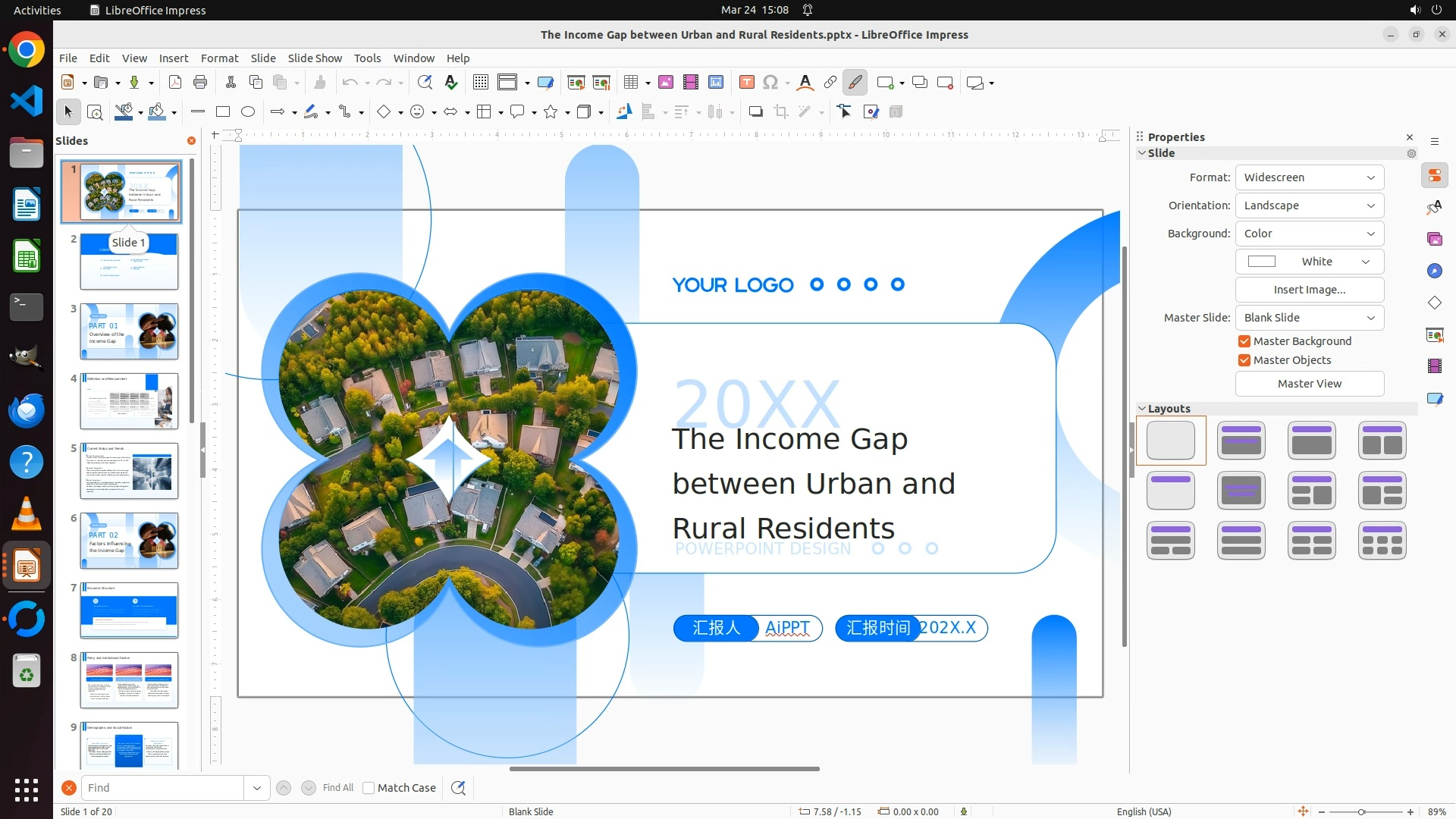
Task: Click the Master View button
Action: (1310, 384)
